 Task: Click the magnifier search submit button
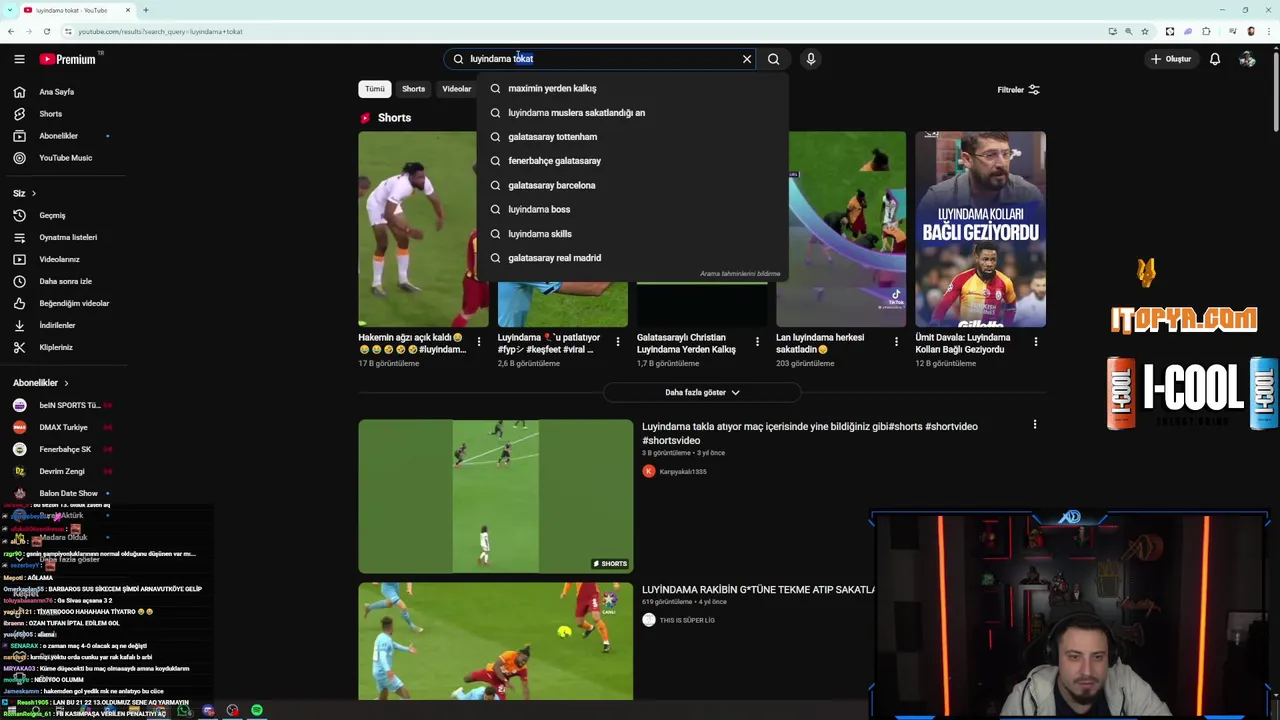pos(773,59)
